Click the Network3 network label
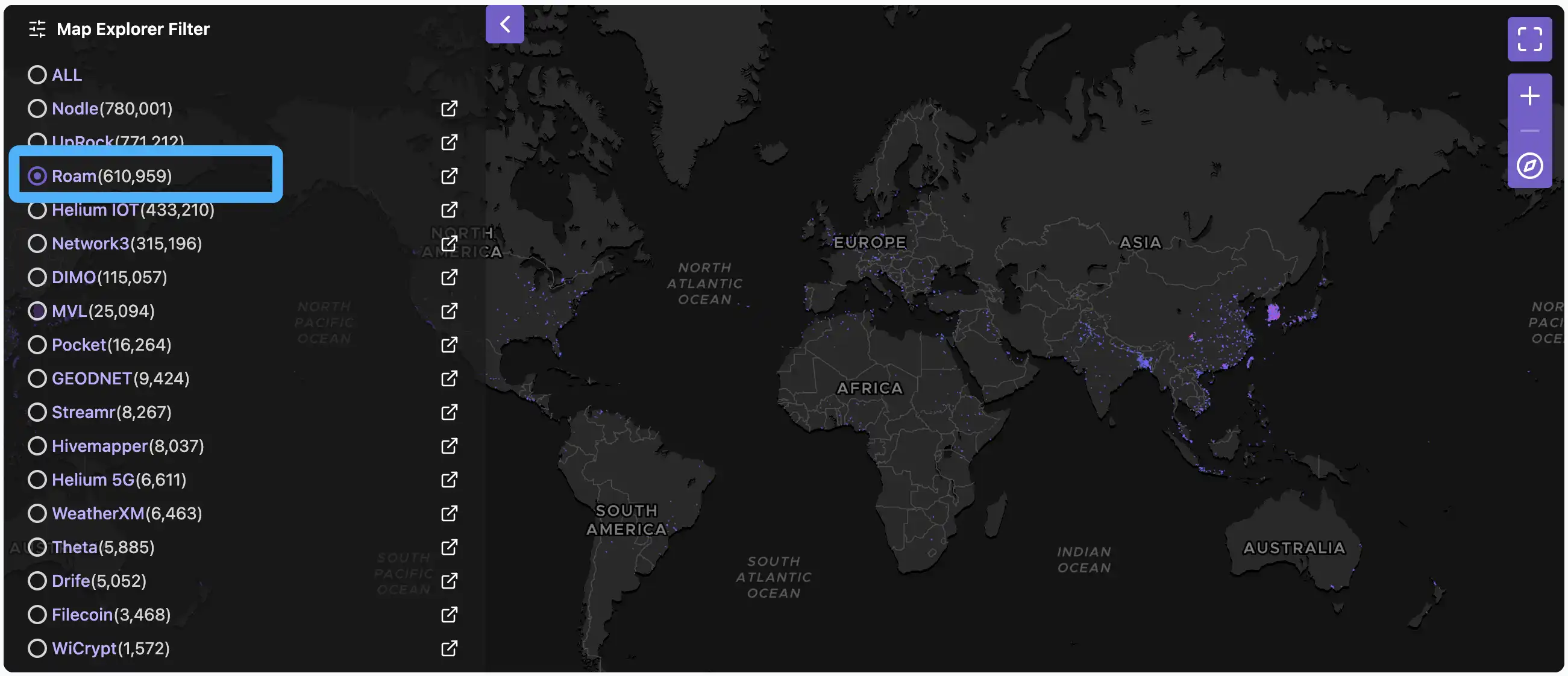1568x676 pixels. click(x=91, y=244)
